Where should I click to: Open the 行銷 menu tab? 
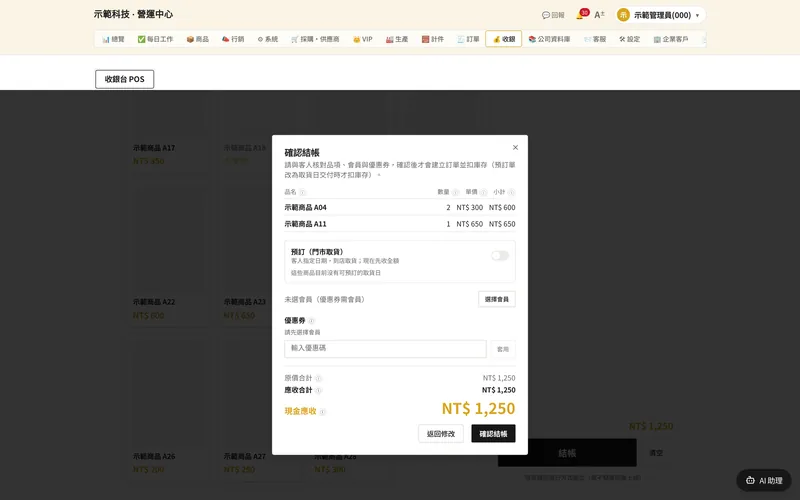coord(233,39)
